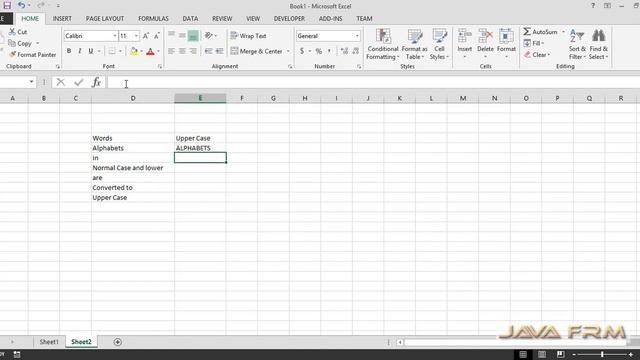
Task: Align text right in cell
Action: [193, 51]
